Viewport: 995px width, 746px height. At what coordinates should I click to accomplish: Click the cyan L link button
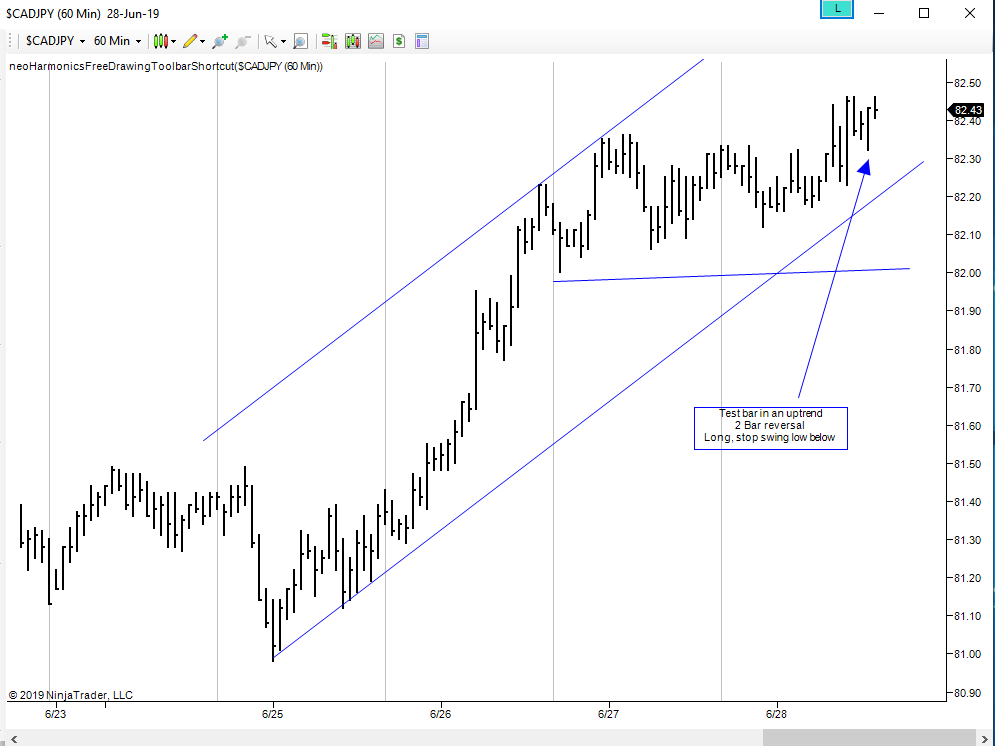tap(837, 9)
